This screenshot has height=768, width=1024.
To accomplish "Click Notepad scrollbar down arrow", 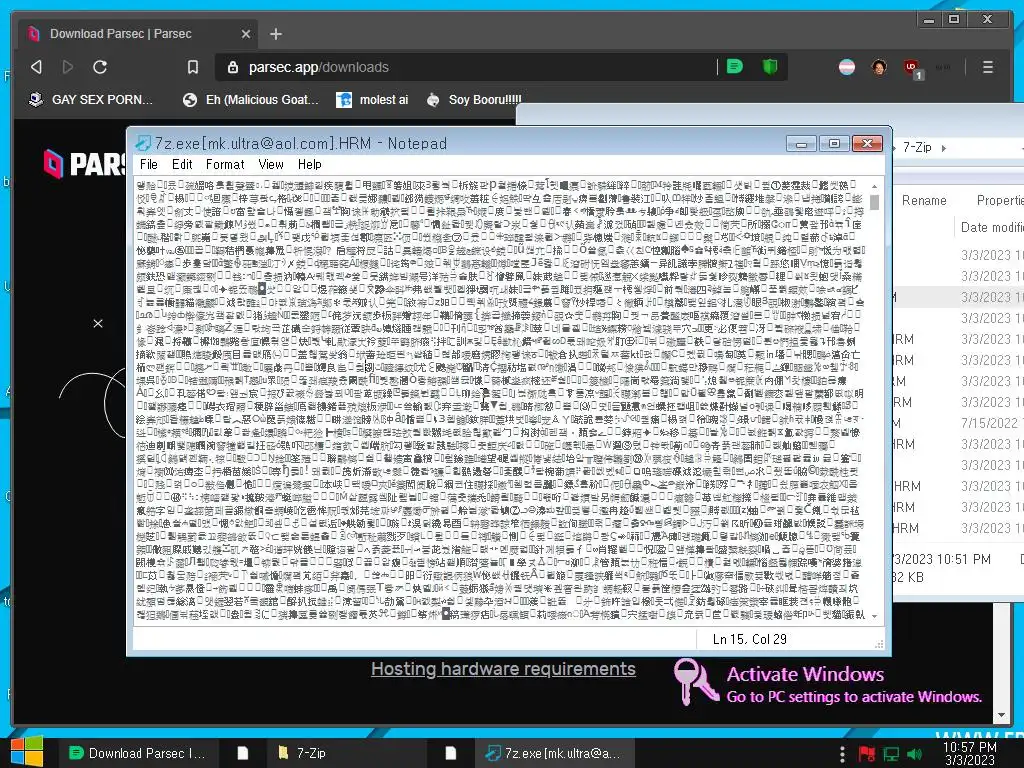I will coord(874,616).
